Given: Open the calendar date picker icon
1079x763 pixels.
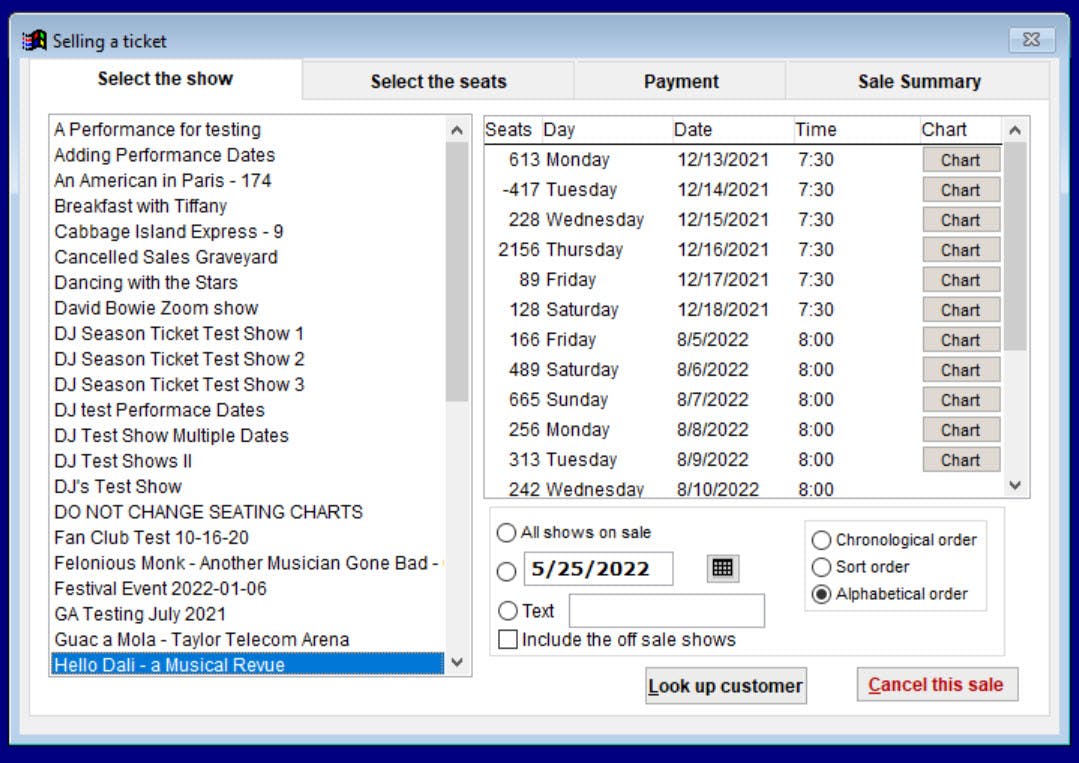Looking at the screenshot, I should pos(723,568).
